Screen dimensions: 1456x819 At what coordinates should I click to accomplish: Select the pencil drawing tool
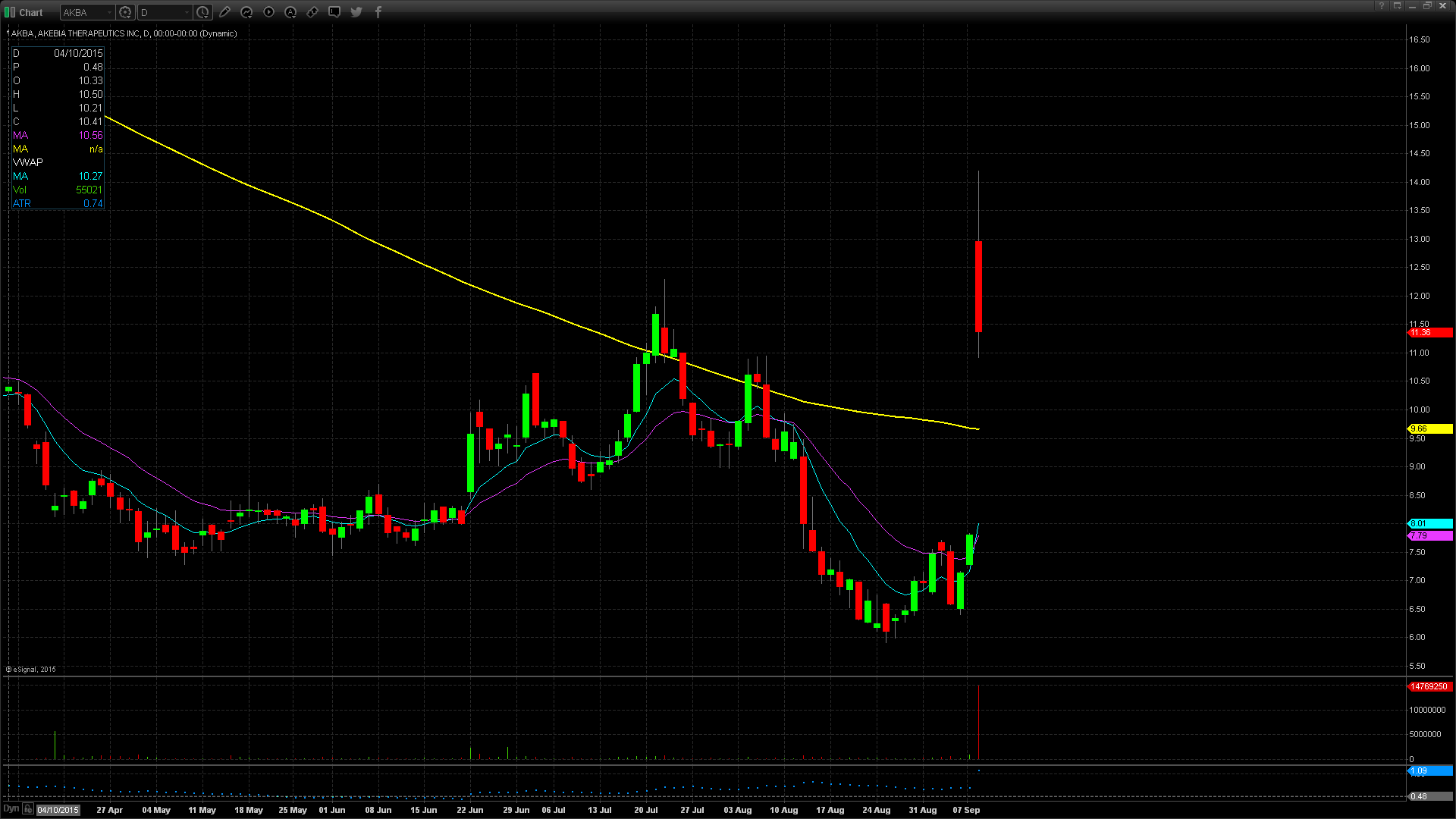point(224,12)
